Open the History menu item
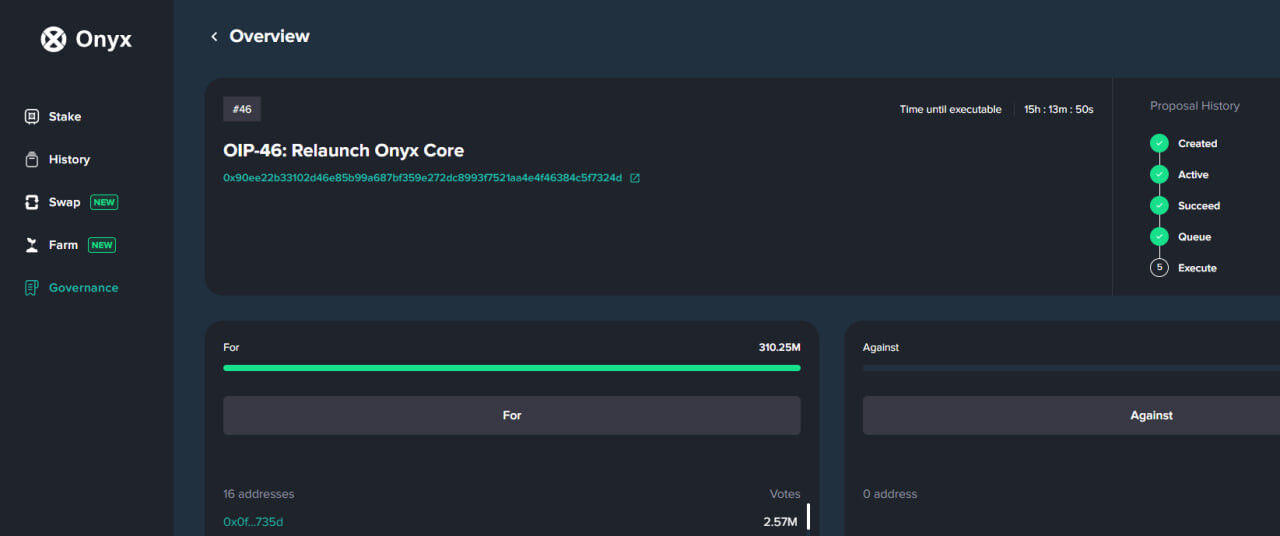The width and height of the screenshot is (1280, 536). [69, 159]
